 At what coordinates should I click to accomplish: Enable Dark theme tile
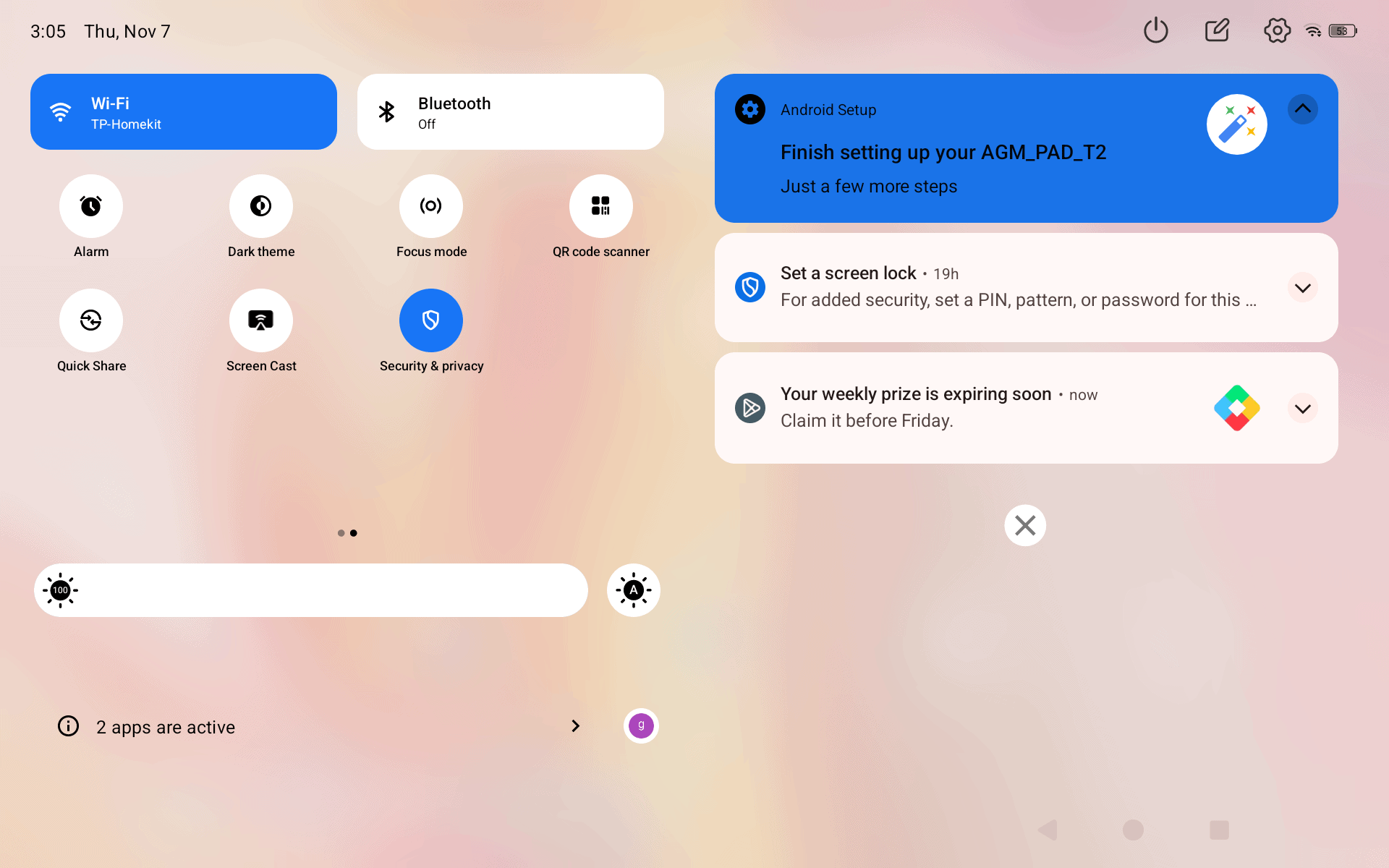click(261, 206)
